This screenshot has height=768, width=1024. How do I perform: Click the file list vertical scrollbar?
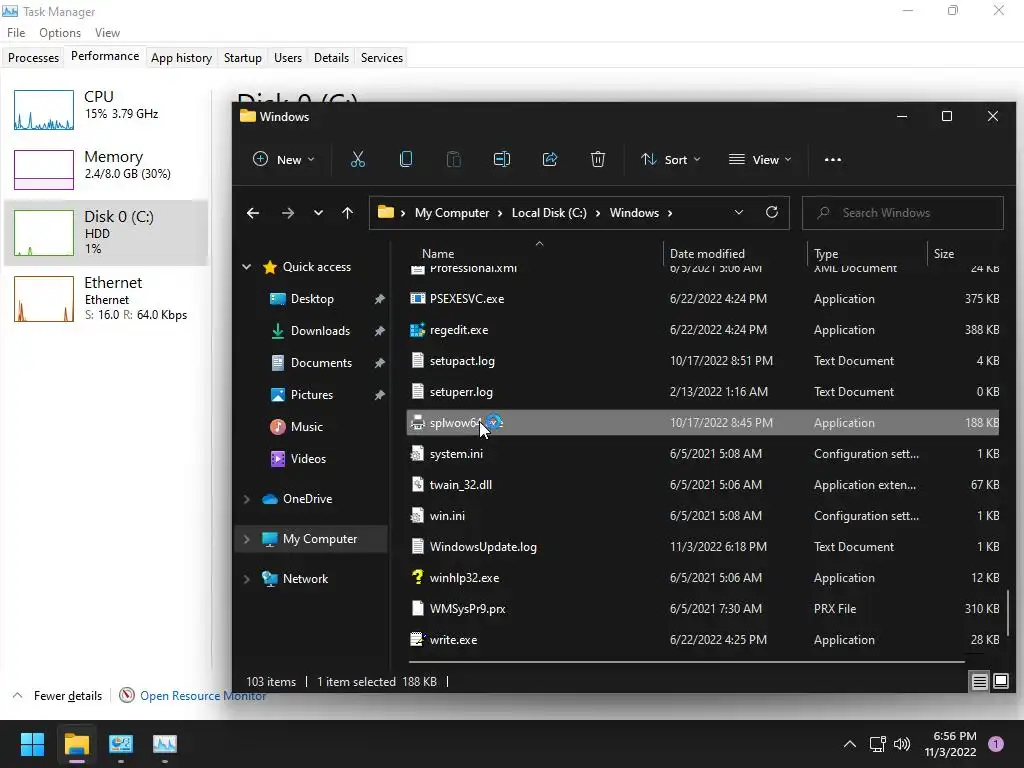click(1008, 614)
